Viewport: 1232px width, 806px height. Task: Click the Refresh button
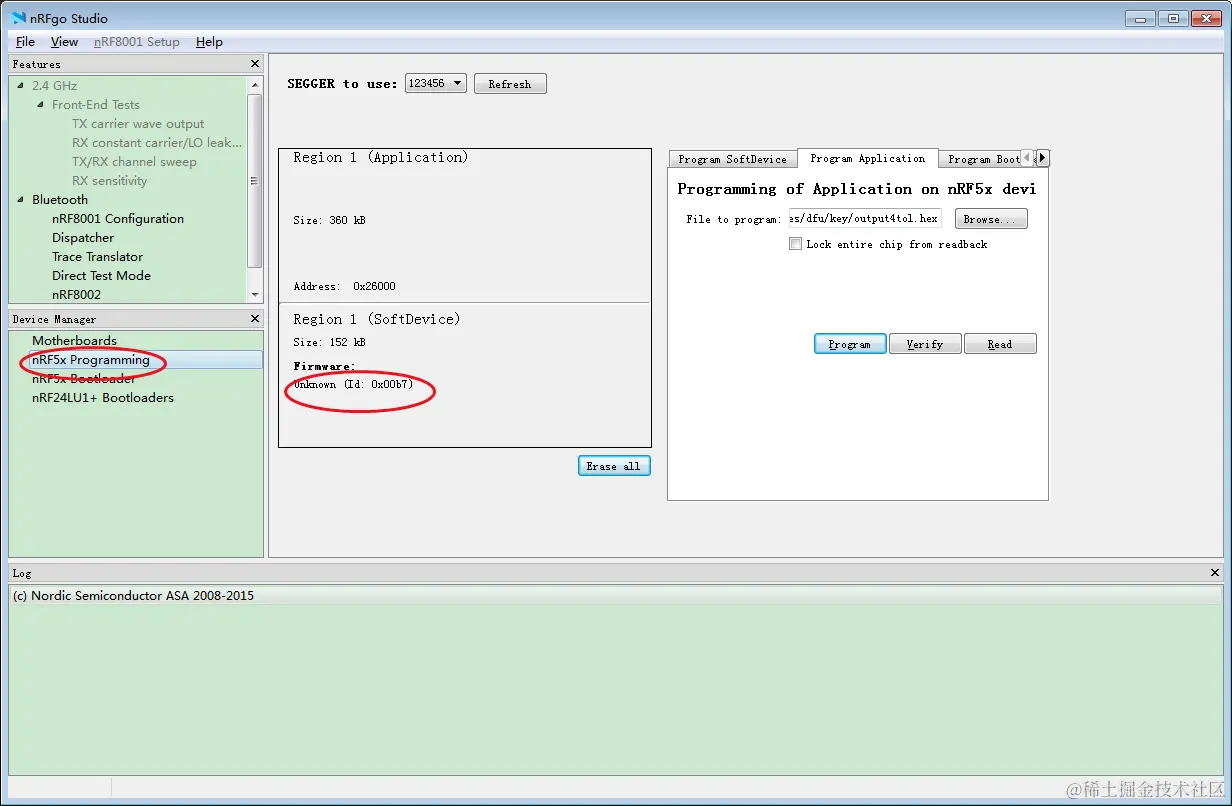pos(510,84)
